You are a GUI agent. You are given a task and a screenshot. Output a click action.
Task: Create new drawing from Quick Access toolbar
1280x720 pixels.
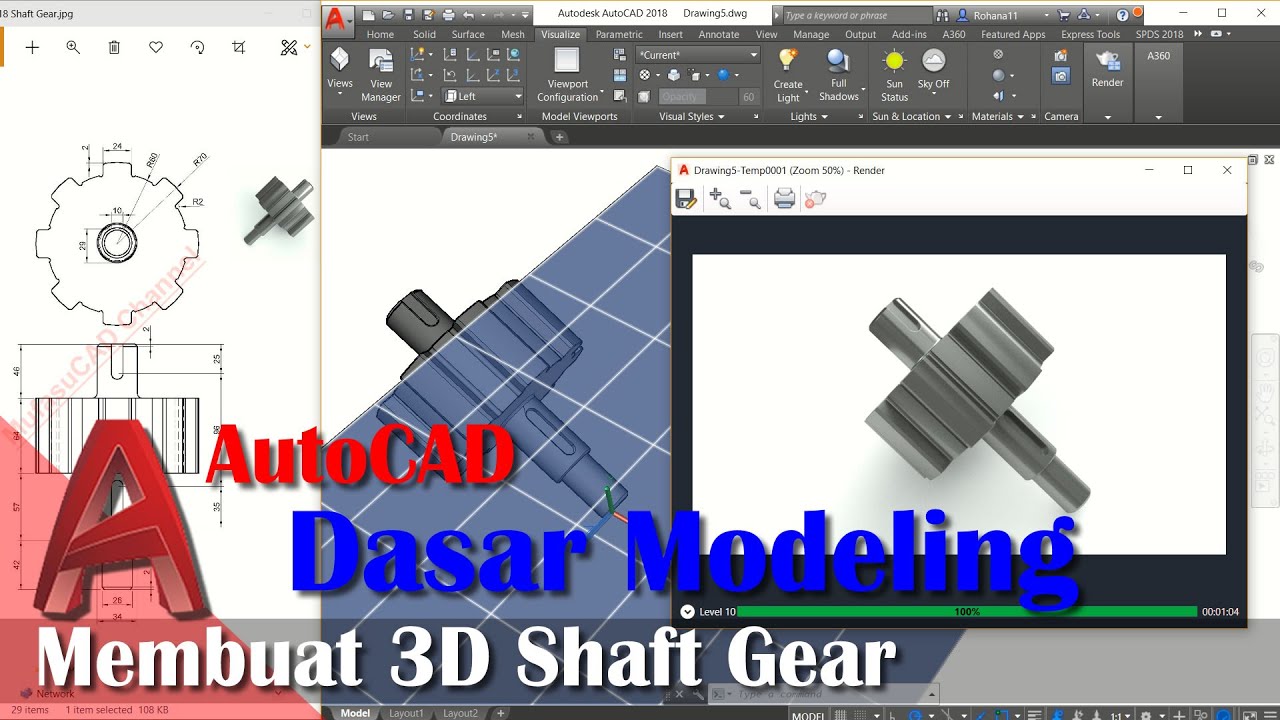point(368,15)
